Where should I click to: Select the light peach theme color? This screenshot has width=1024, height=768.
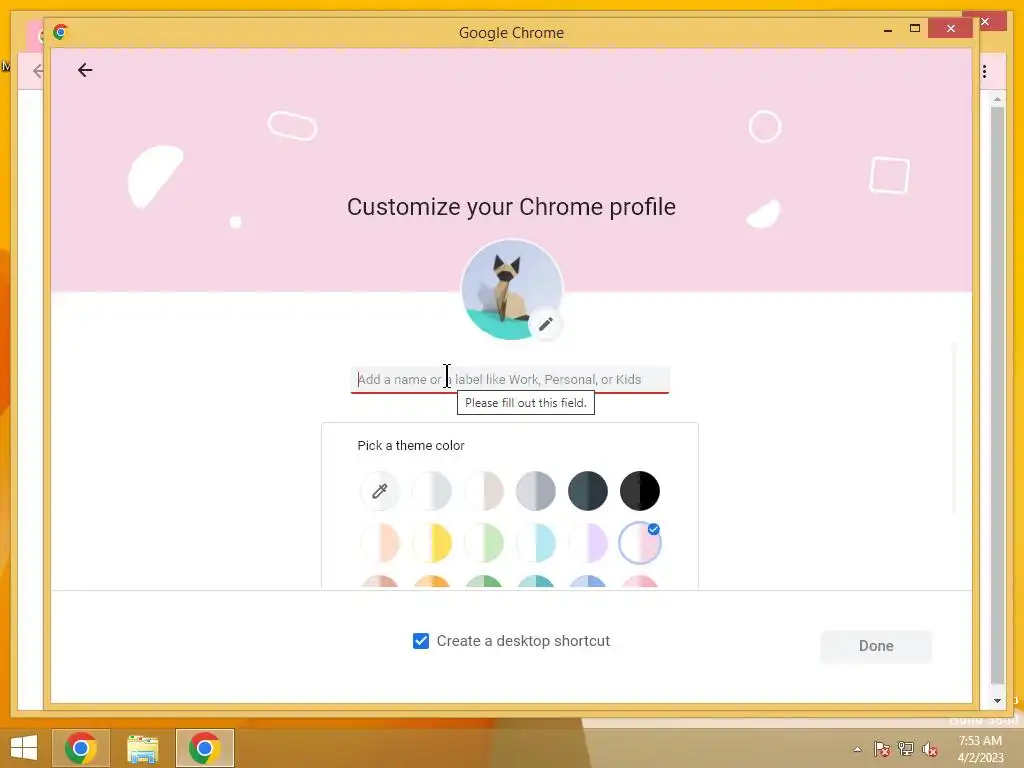[x=379, y=543]
